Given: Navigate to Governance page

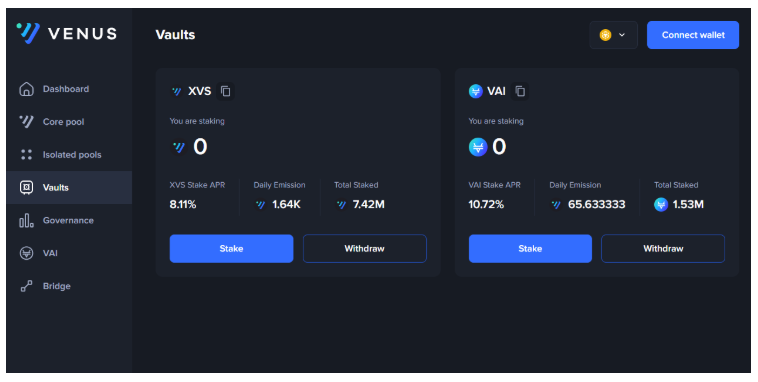Looking at the screenshot, I should point(68,220).
